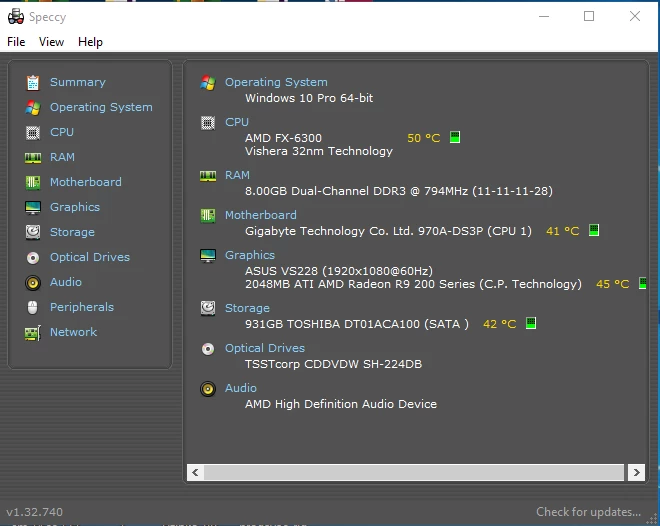Click the Operating System Windows flag sidebar icon
The image size is (660, 526).
pos(33,108)
